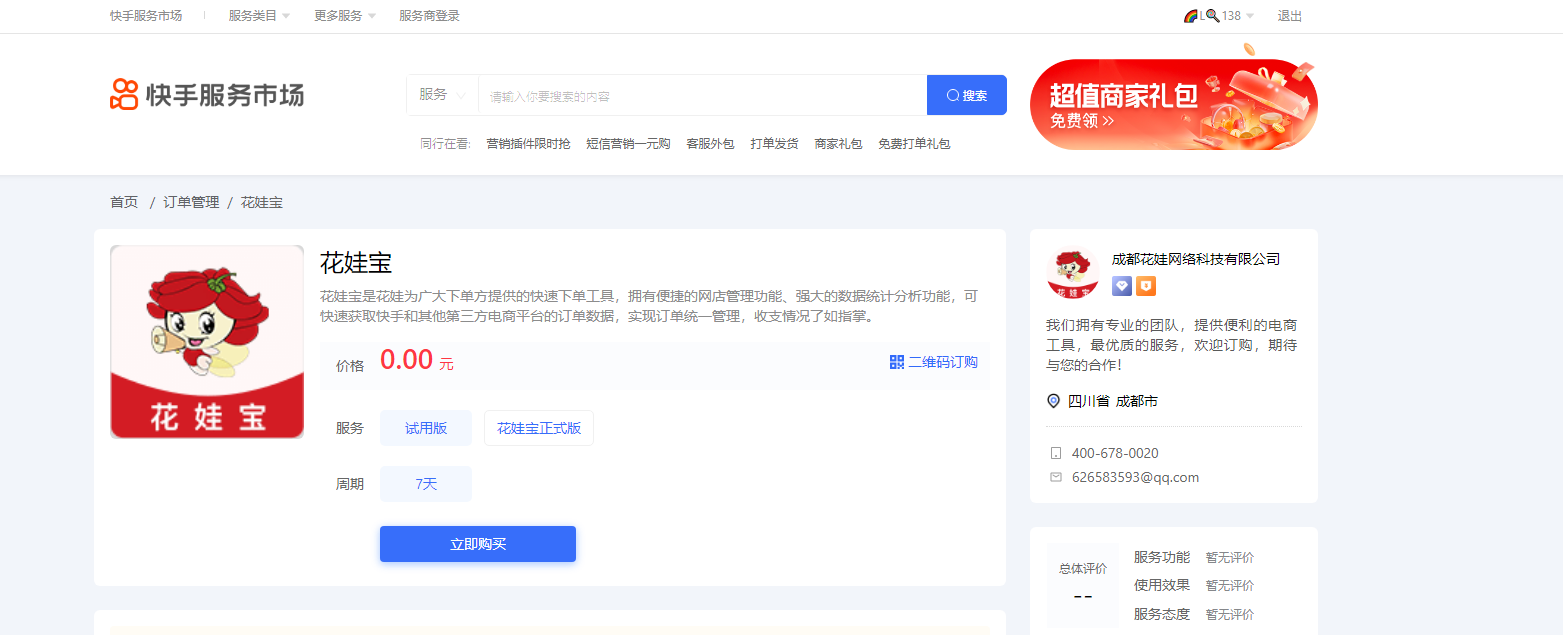The width and height of the screenshot is (1563, 635).
Task: Click the 总体评价 rating box
Action: (x=1083, y=585)
